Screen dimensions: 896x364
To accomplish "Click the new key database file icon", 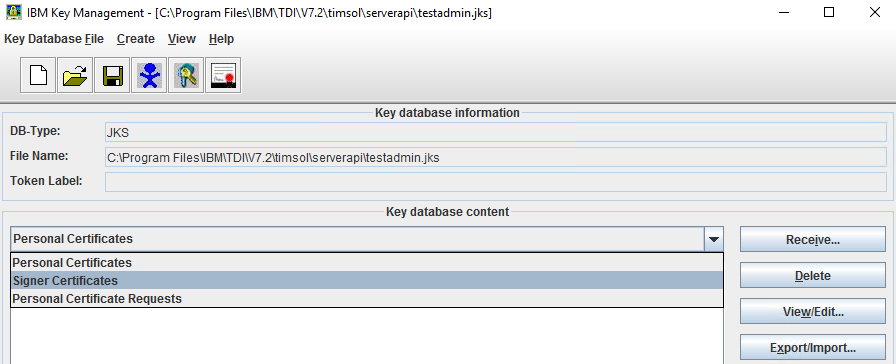I will click(x=38, y=75).
